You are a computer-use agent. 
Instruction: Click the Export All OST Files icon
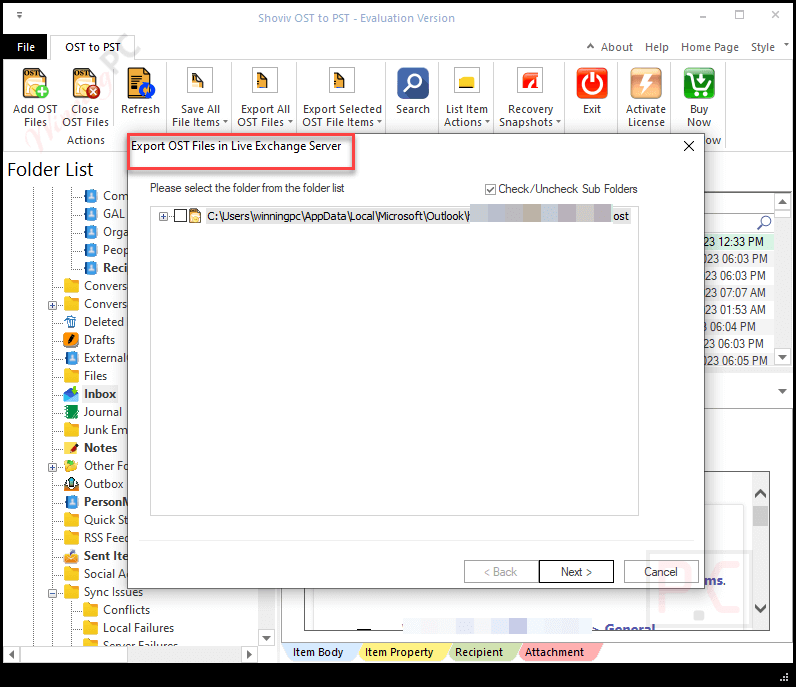[265, 81]
